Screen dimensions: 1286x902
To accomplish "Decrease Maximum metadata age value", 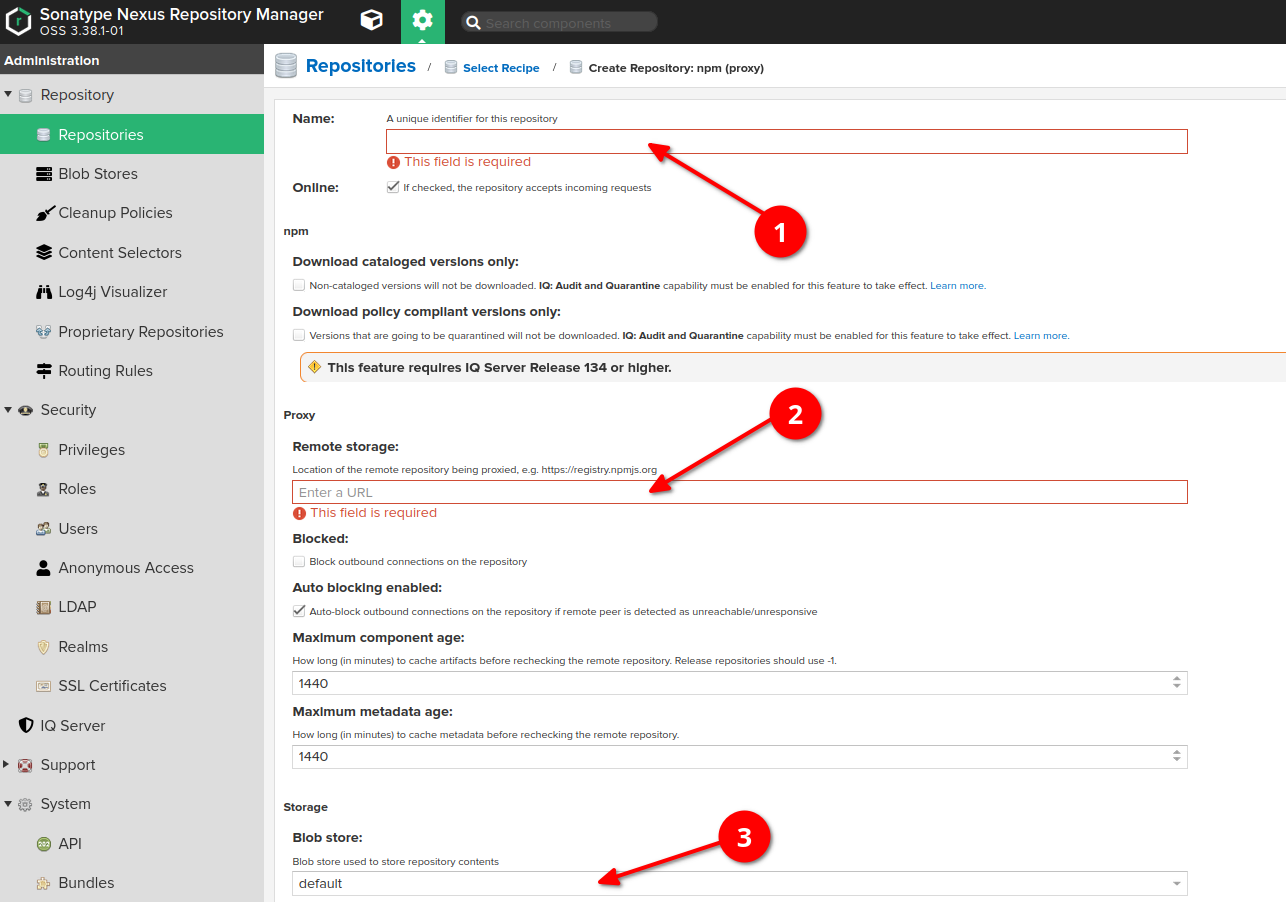I will [x=1177, y=761].
